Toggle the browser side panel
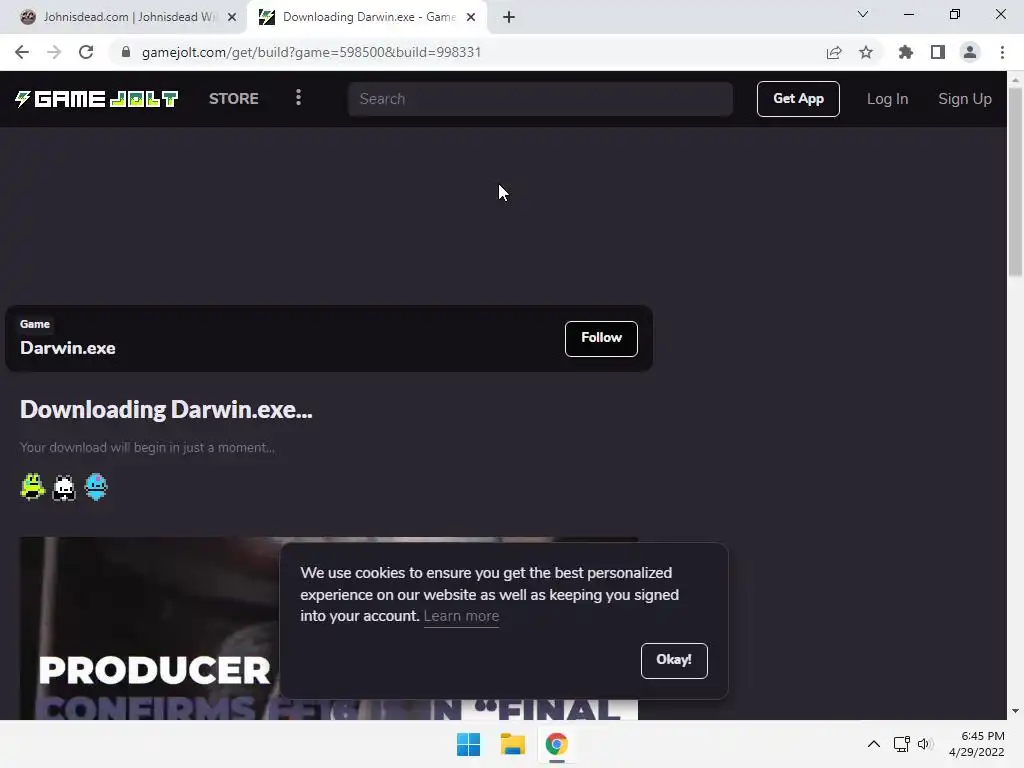 [x=938, y=52]
